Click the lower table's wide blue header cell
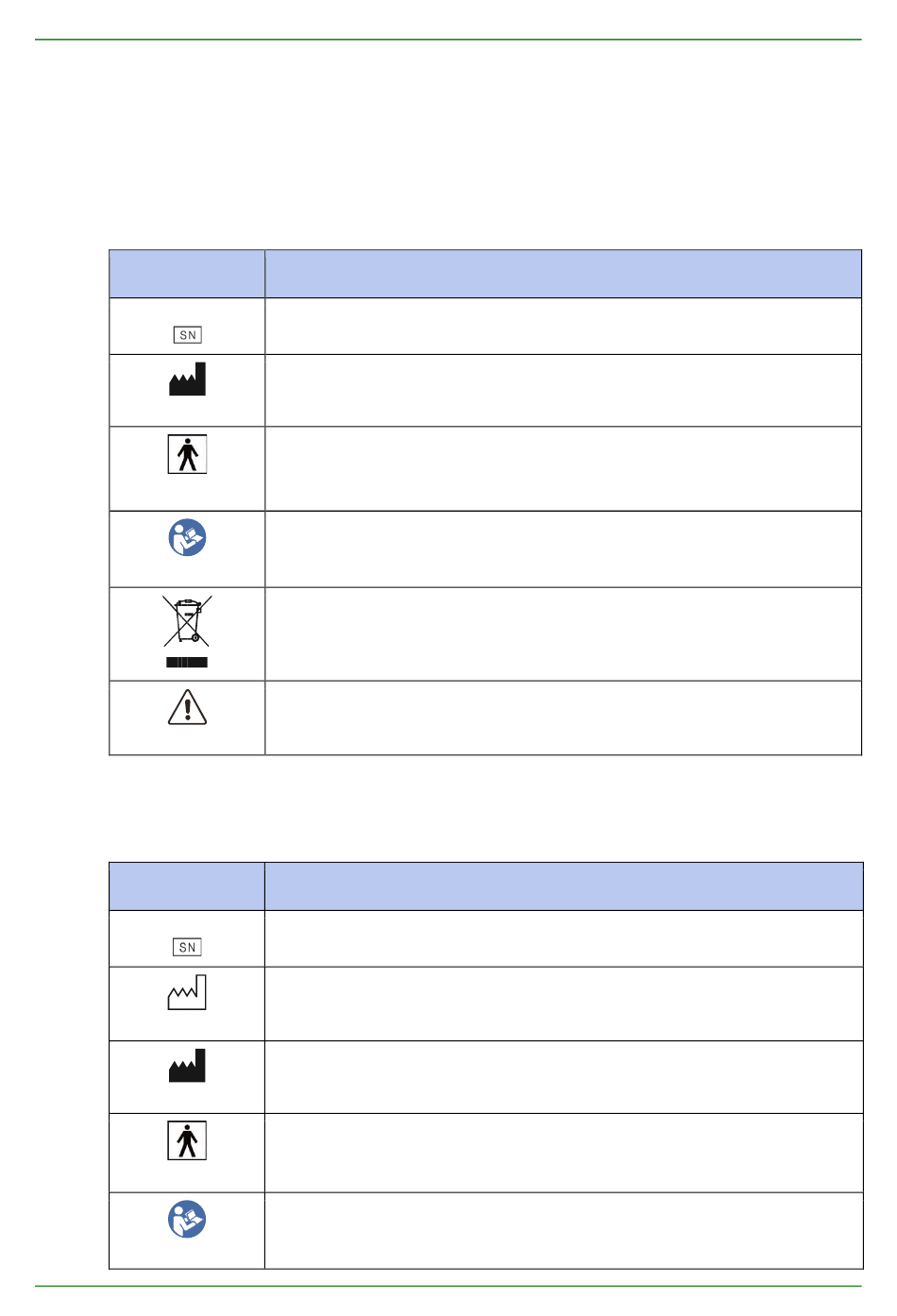The width and height of the screenshot is (897, 1316). tap(564, 886)
